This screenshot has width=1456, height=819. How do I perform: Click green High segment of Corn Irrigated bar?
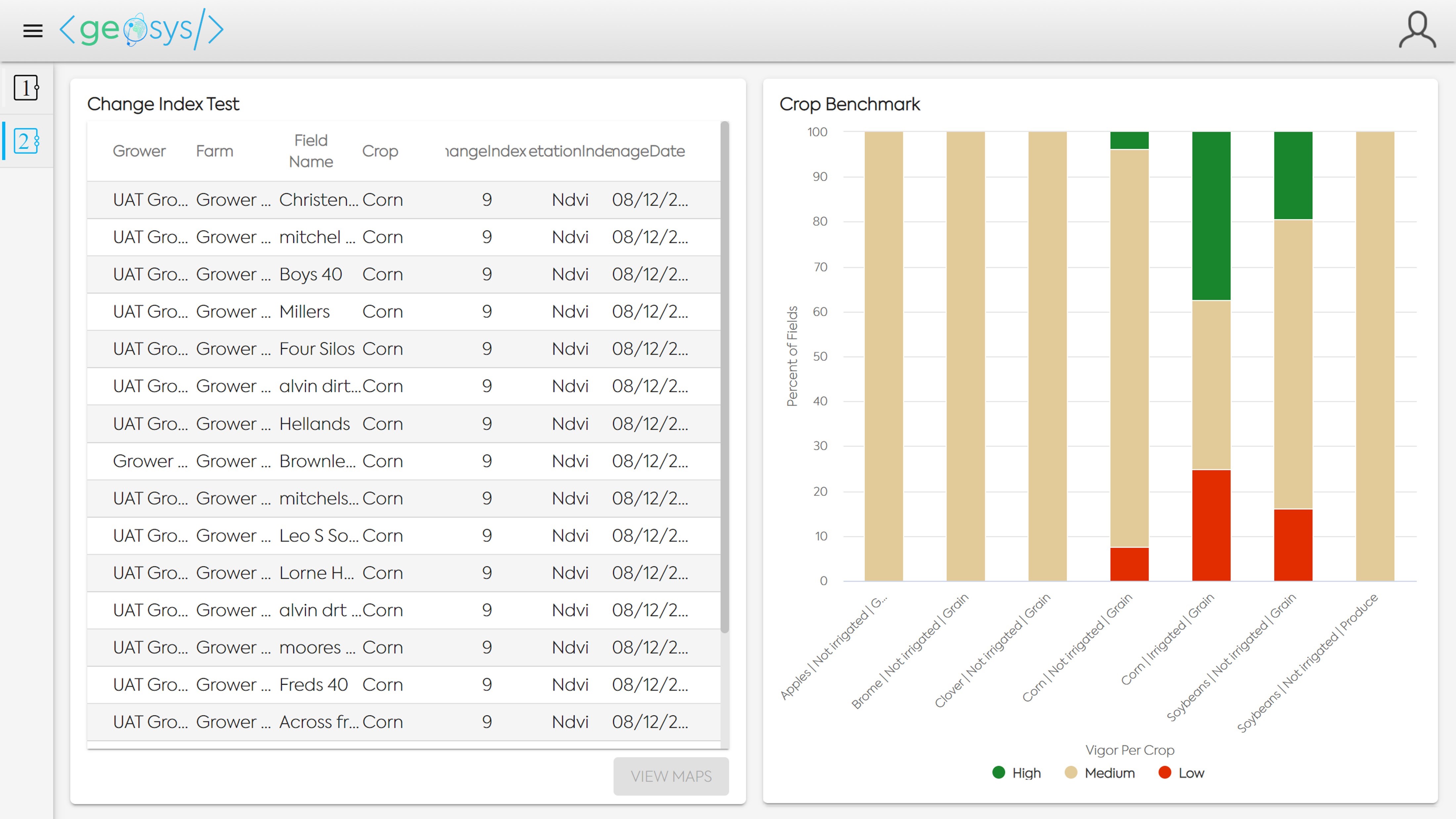point(1211,216)
